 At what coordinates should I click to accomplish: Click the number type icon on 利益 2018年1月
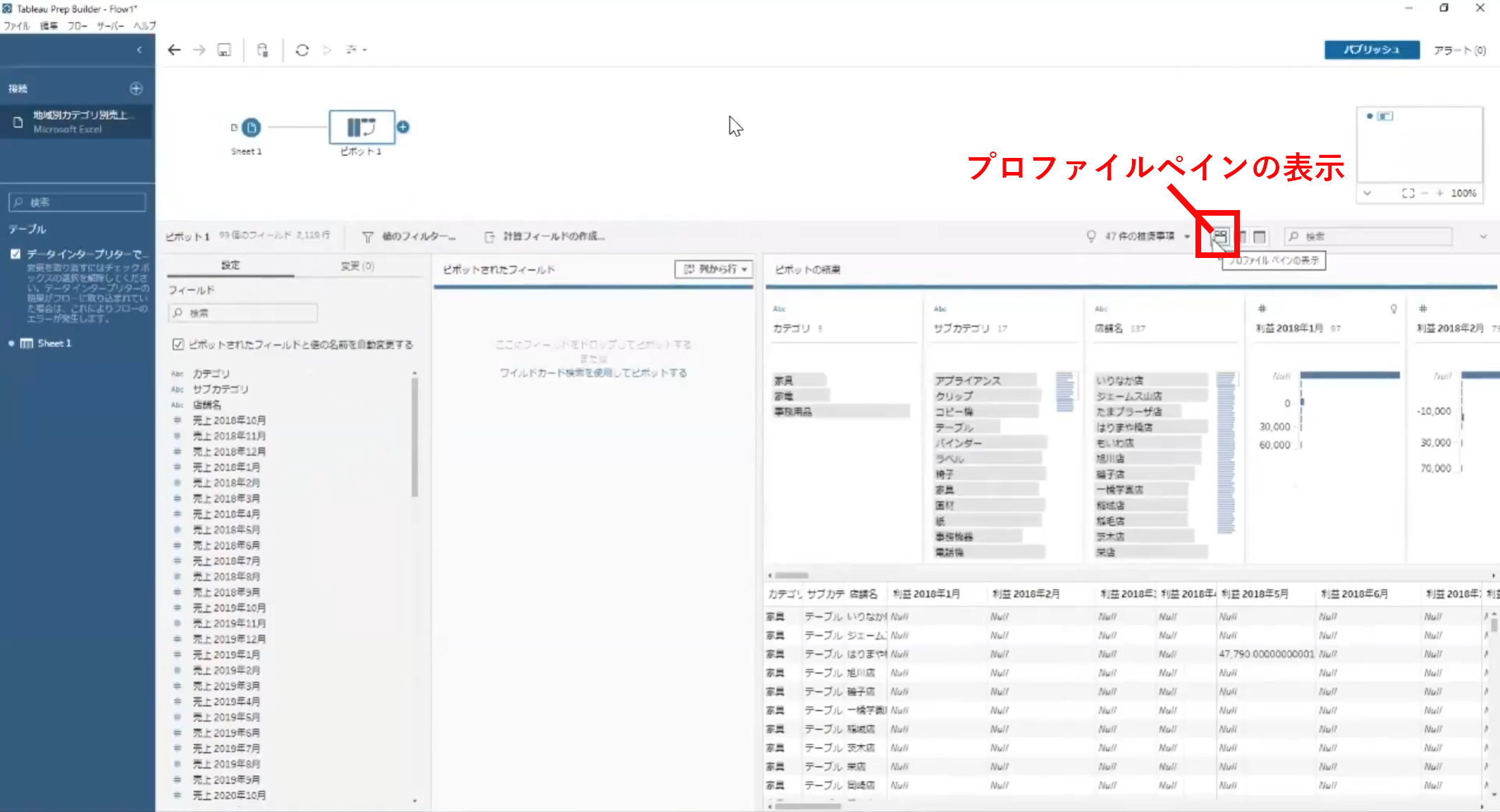click(x=1262, y=309)
